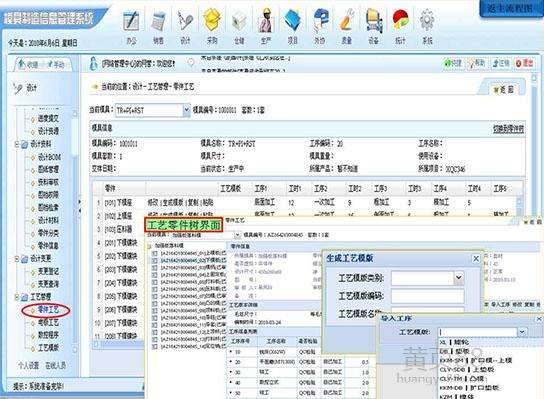544x399 pixels.
Task: Click the 工艺模板 text field in 导入工序
Action: coord(478,332)
